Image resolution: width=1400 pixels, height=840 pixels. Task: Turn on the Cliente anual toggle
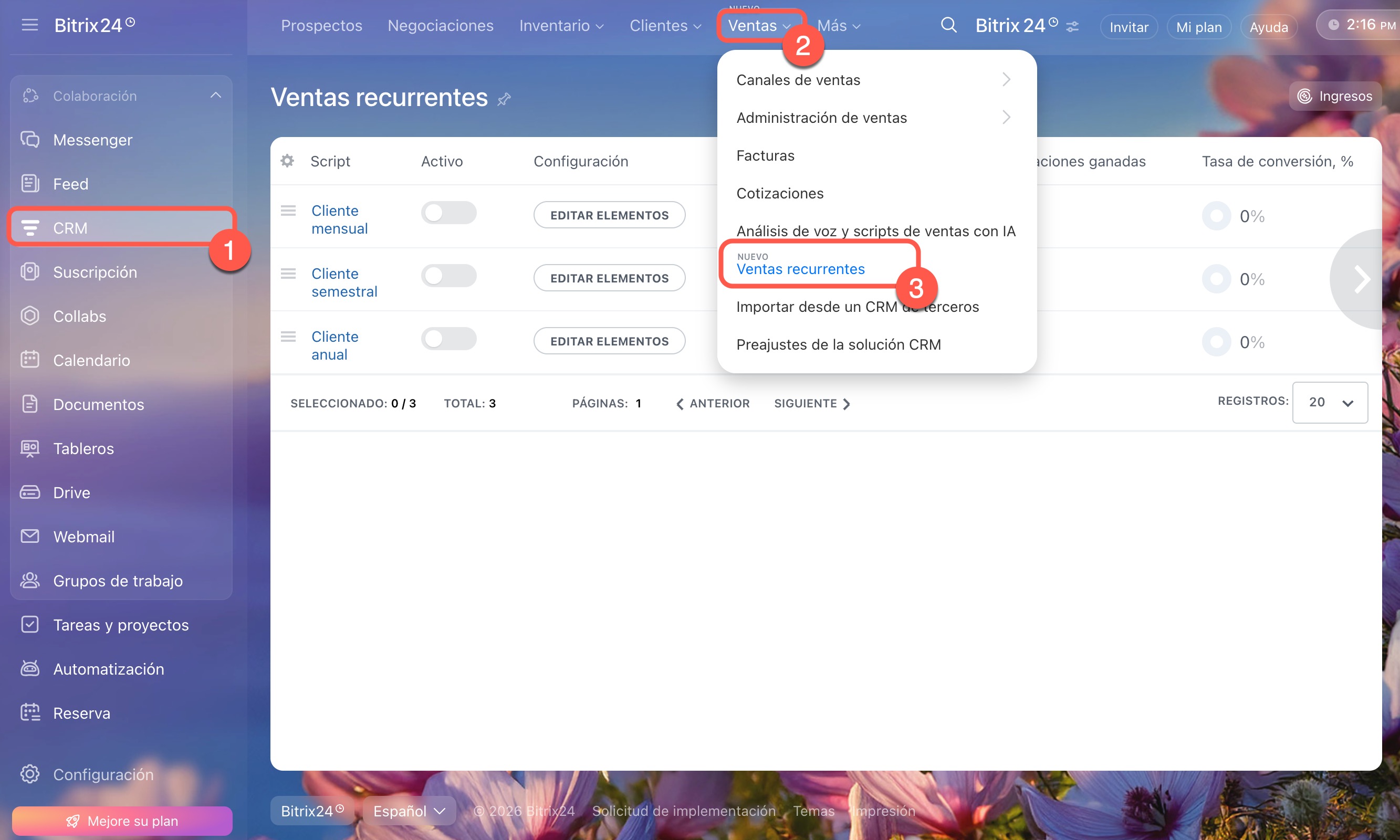(x=448, y=339)
